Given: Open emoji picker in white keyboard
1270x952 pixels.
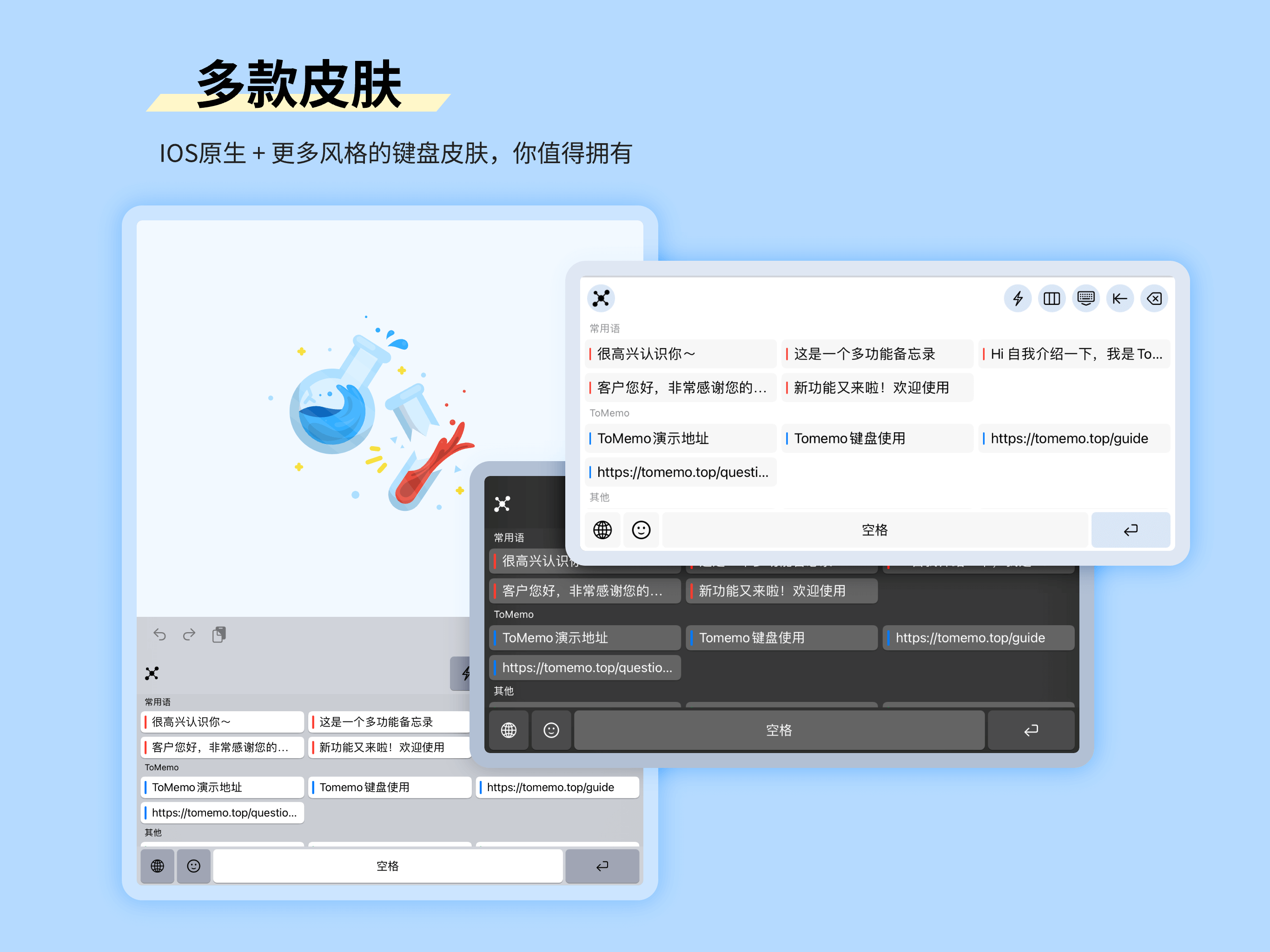Looking at the screenshot, I should tap(641, 529).
